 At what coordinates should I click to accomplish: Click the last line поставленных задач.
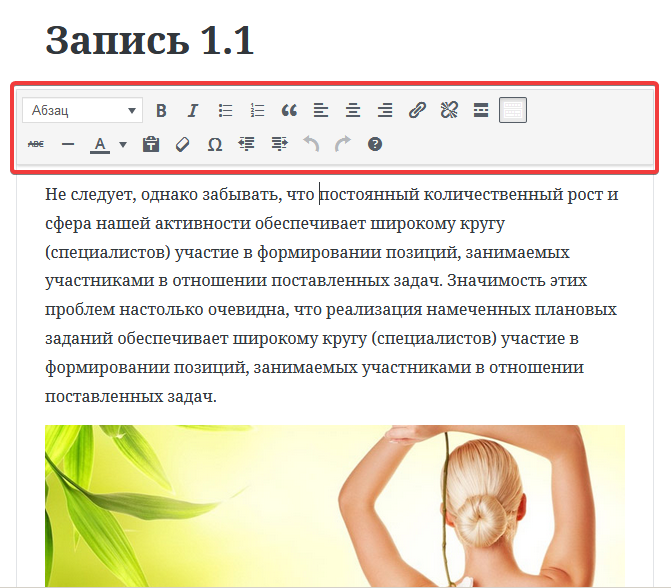(131, 396)
